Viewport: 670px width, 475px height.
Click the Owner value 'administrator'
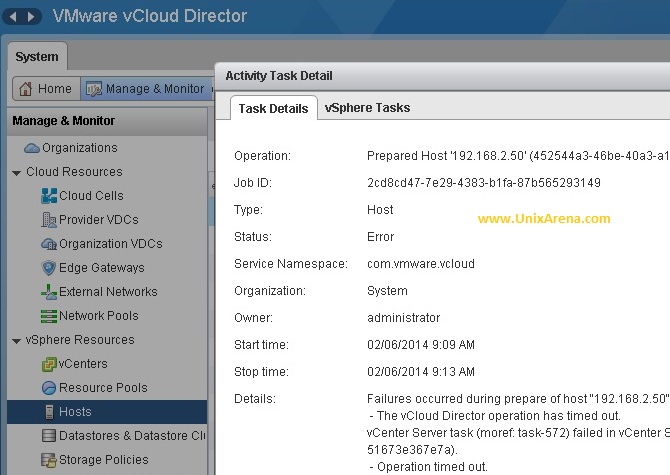pyautogui.click(x=403, y=318)
